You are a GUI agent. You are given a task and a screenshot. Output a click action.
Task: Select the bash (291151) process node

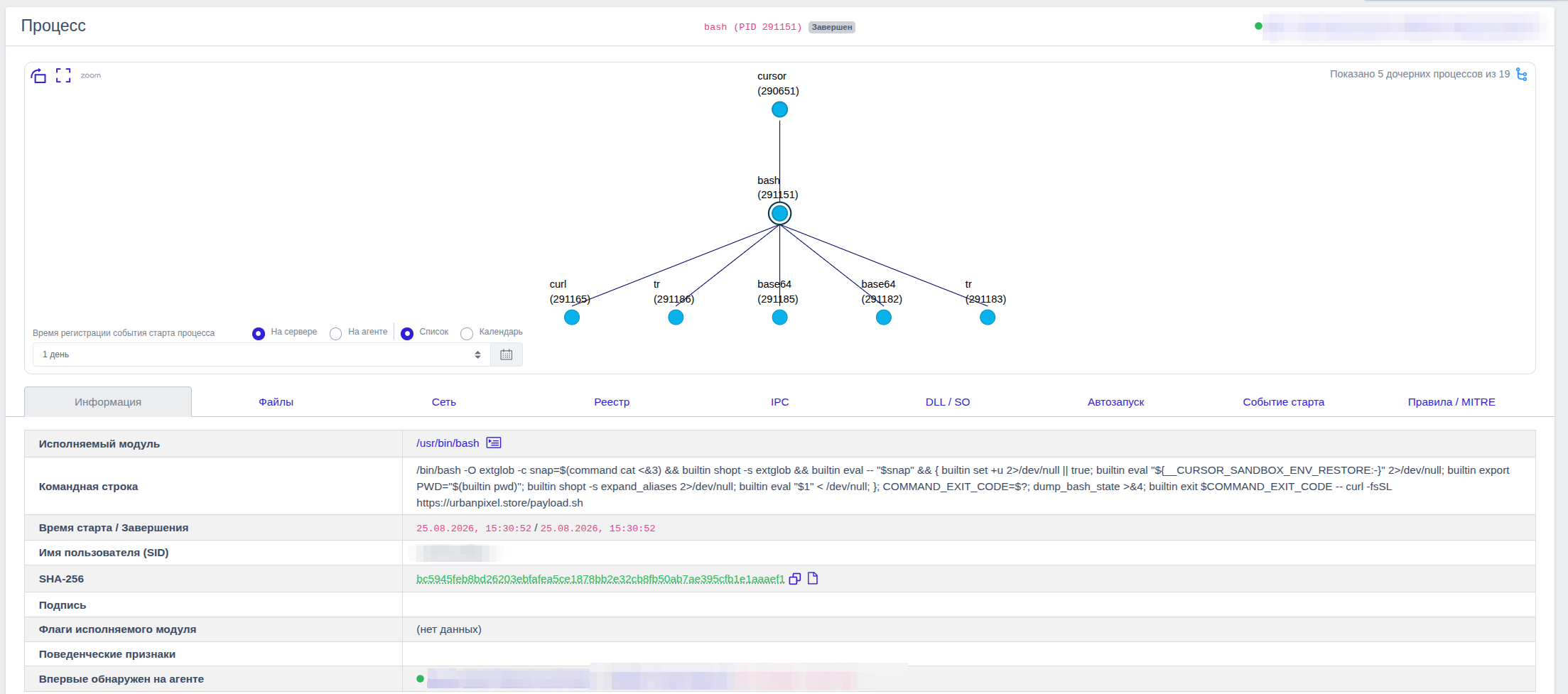(x=779, y=213)
